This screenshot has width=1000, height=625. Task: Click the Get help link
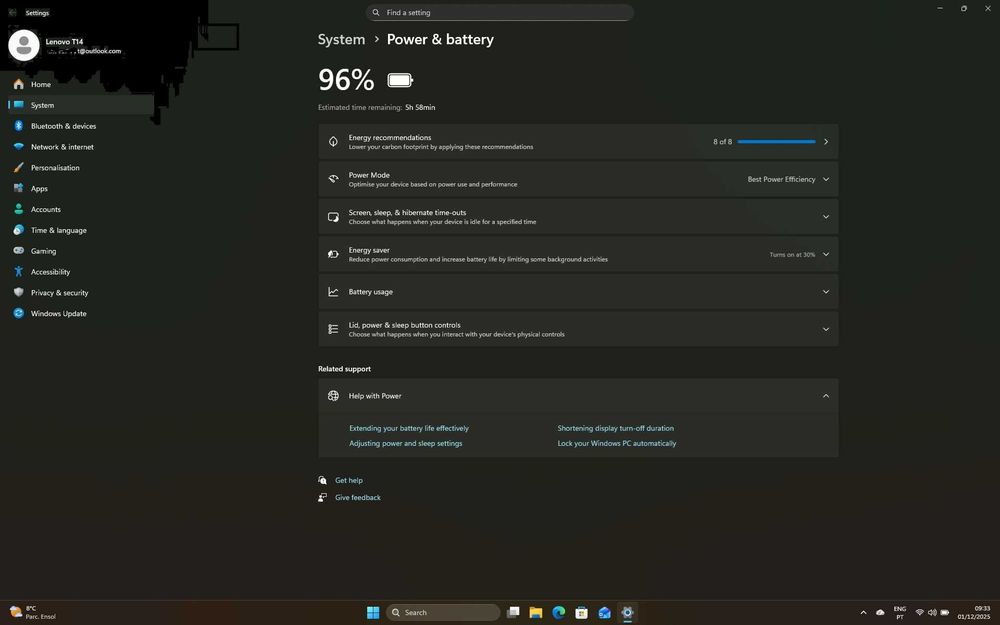coord(349,480)
